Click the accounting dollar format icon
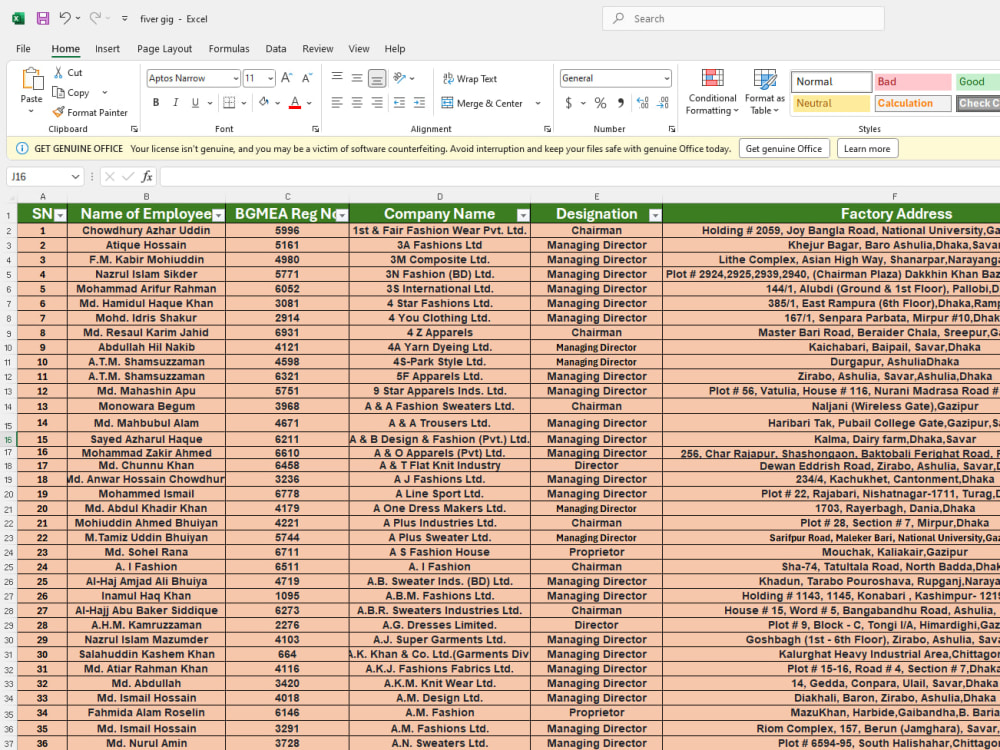The image size is (1000, 750). [x=568, y=103]
